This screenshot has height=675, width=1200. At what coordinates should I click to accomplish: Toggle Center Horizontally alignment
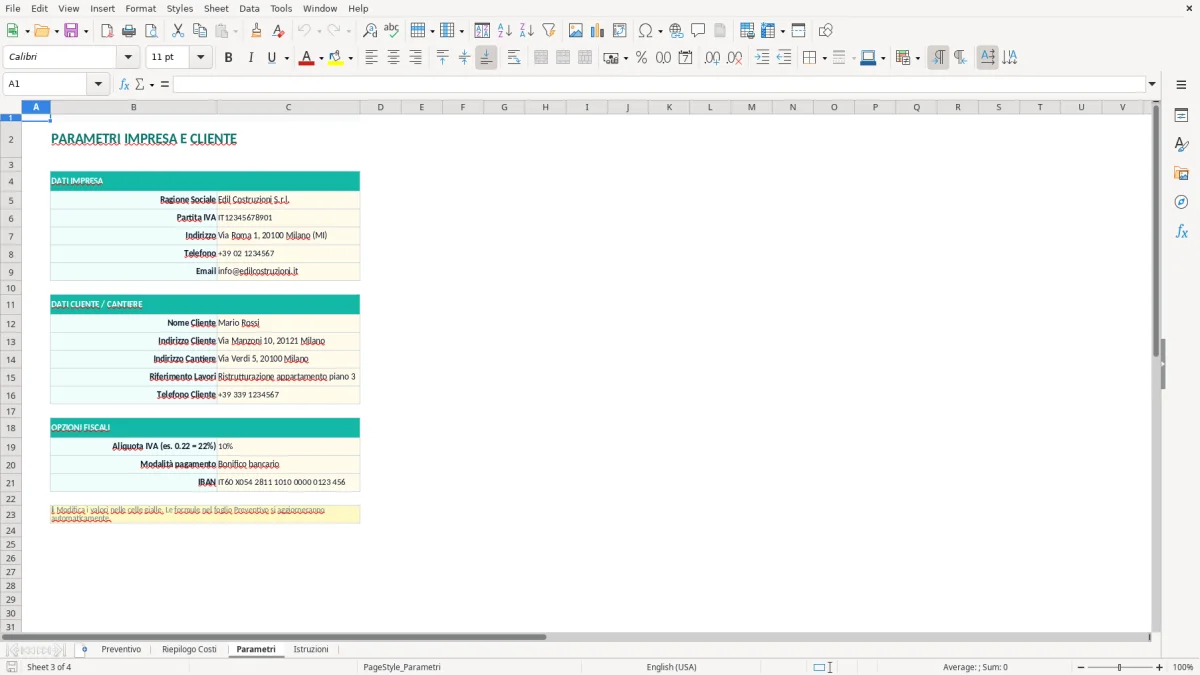[394, 58]
